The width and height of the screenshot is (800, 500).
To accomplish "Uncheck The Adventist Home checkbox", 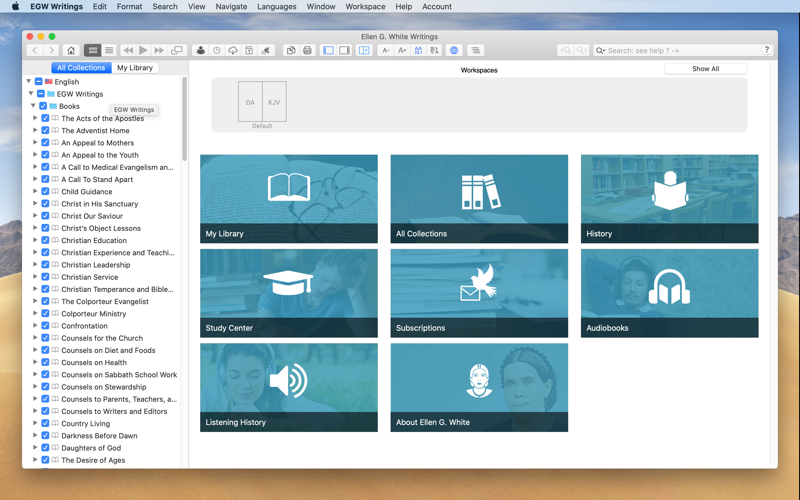I will (x=45, y=130).
